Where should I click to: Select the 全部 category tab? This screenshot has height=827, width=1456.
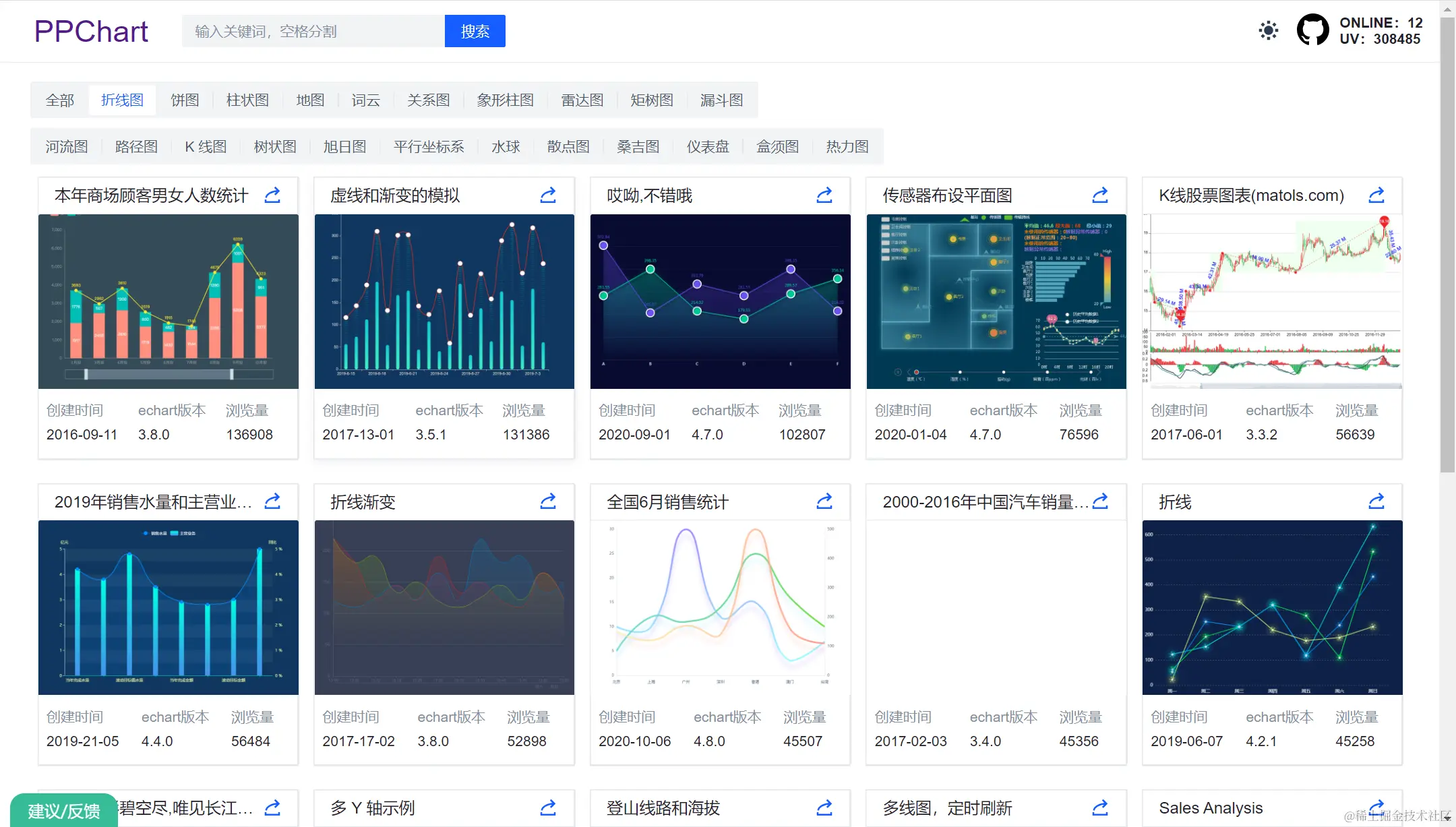pos(60,100)
